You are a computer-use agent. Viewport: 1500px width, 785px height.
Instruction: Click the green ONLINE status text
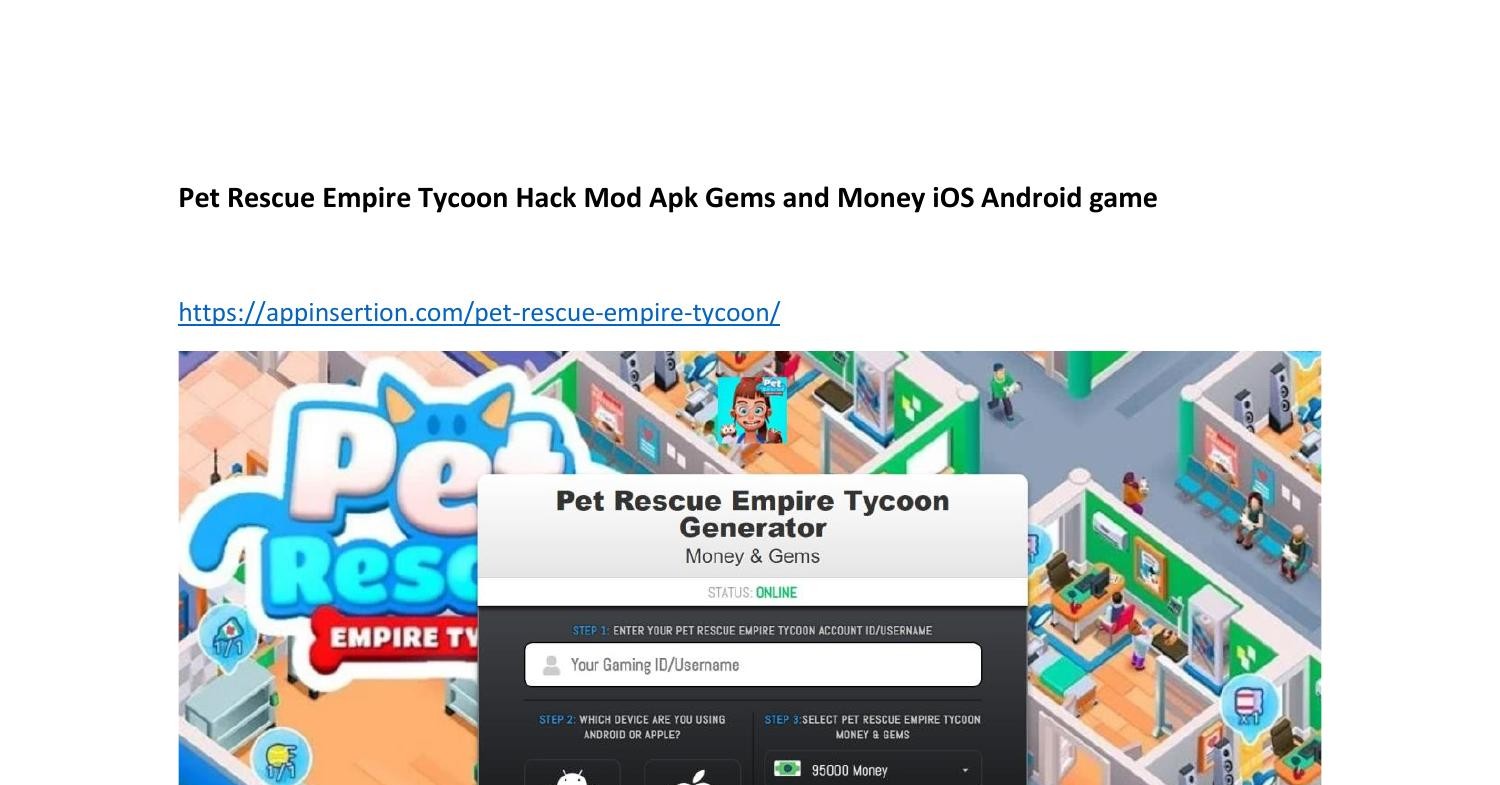pos(776,593)
